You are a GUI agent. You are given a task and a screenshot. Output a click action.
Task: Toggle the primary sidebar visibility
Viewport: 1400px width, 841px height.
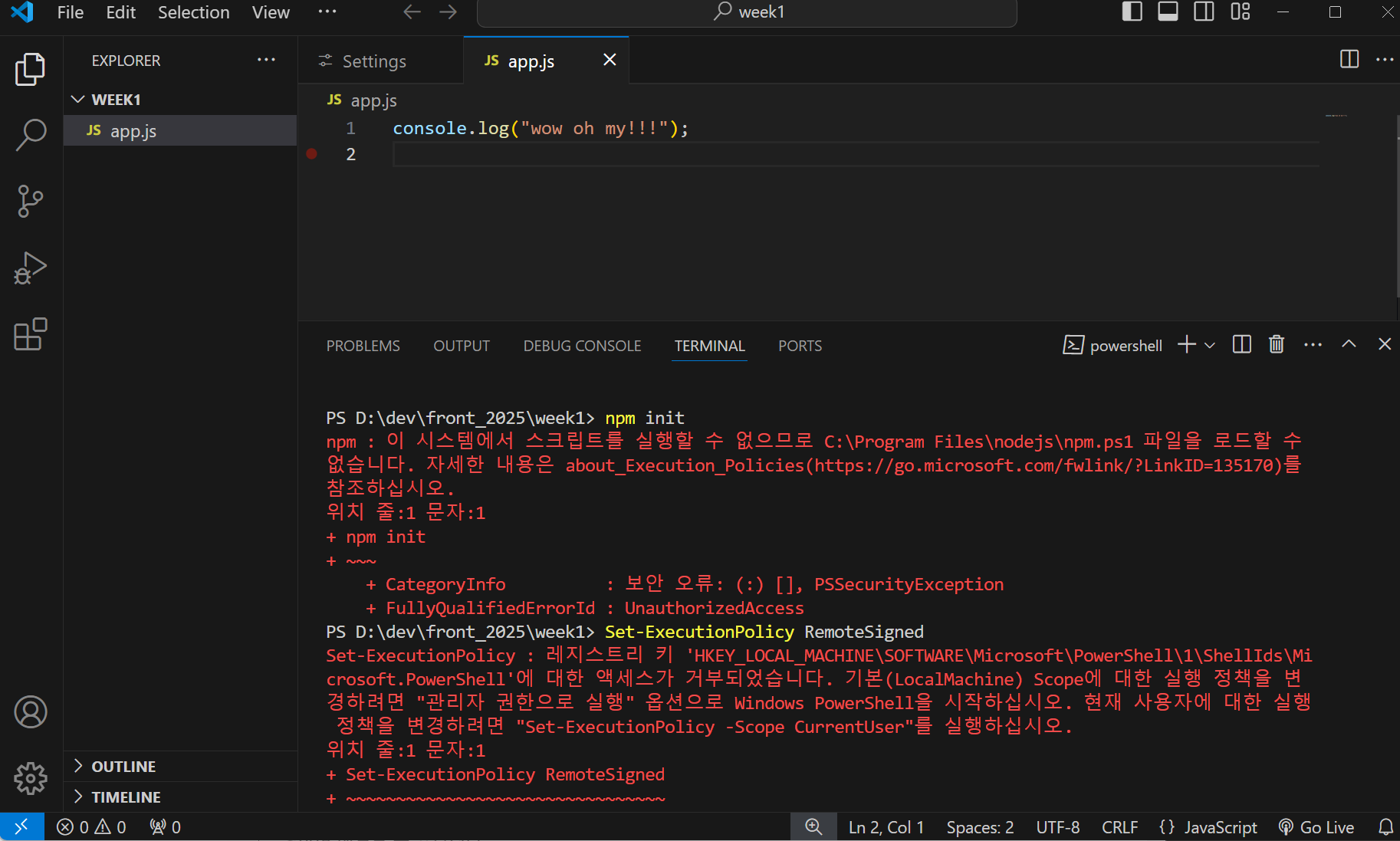1132,11
